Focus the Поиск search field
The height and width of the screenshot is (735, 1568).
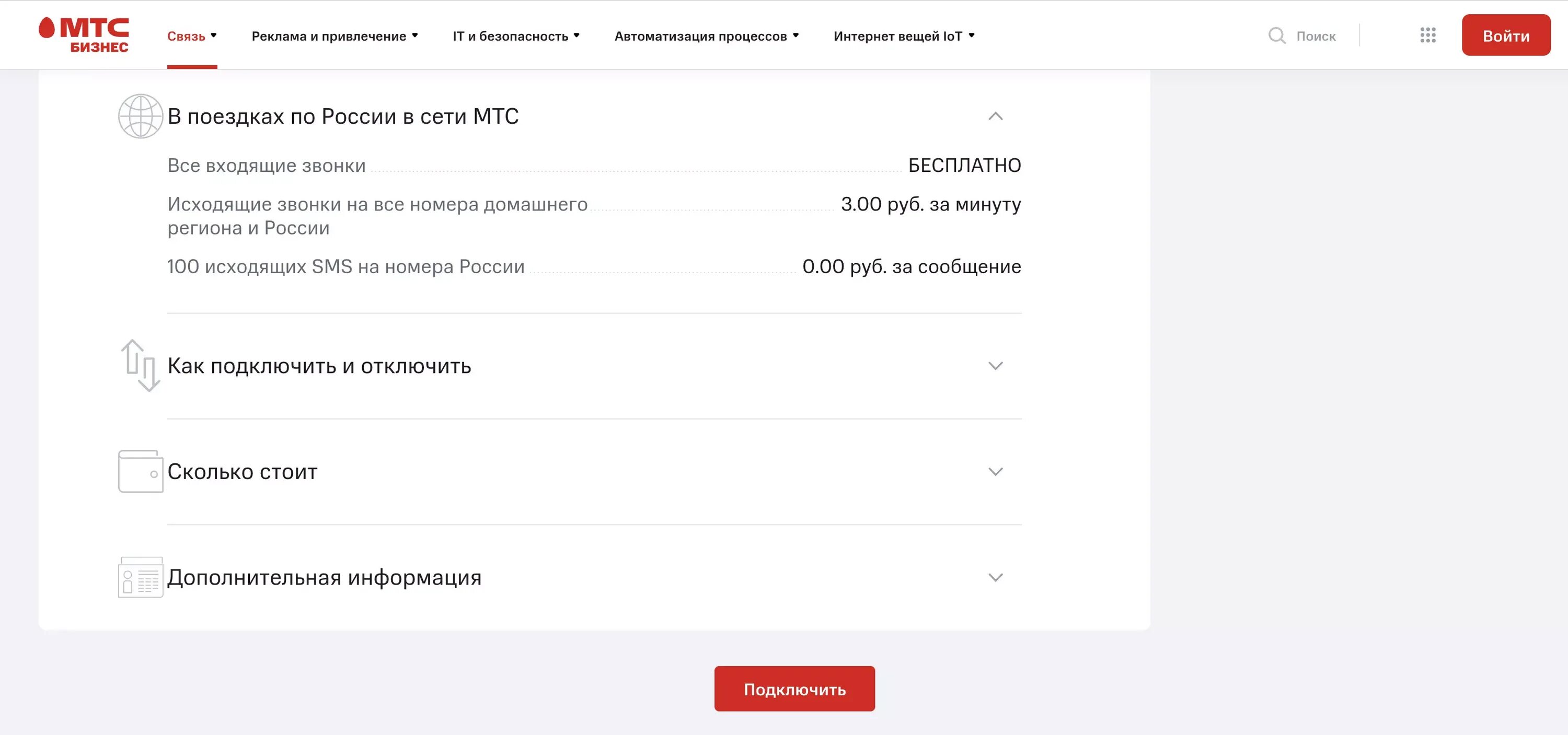coord(1302,36)
